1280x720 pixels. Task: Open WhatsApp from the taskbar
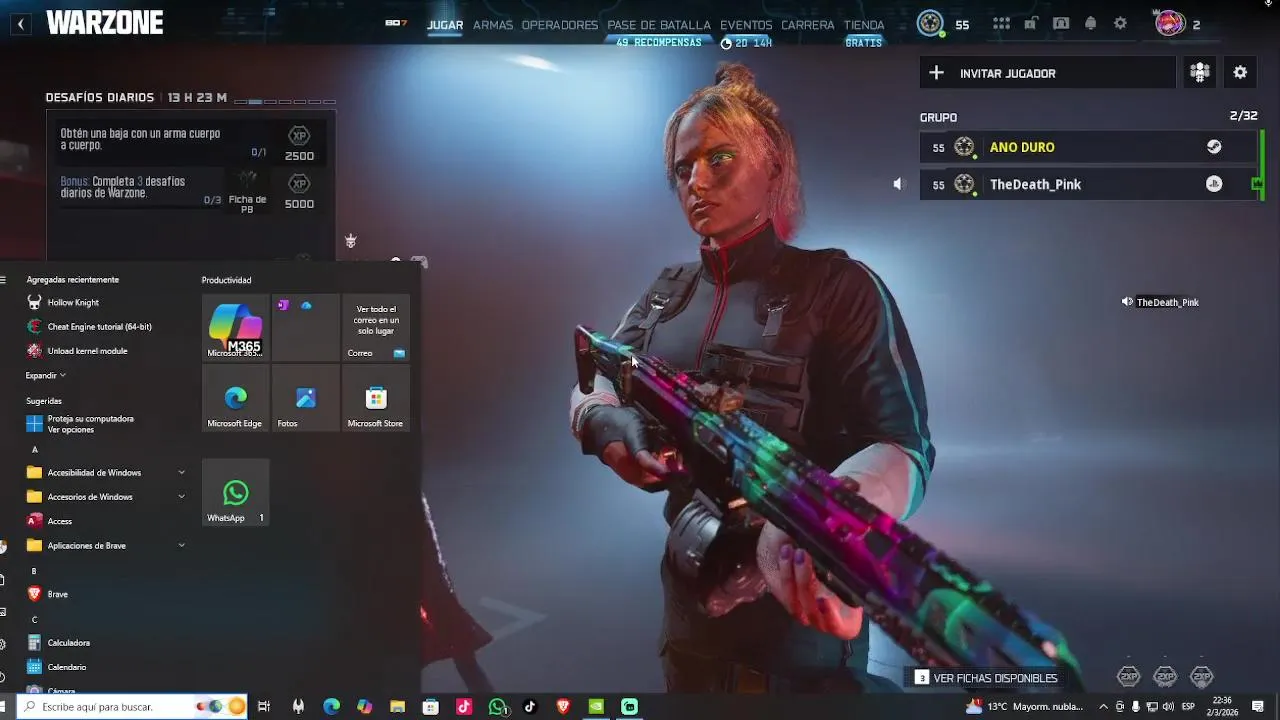(x=497, y=706)
